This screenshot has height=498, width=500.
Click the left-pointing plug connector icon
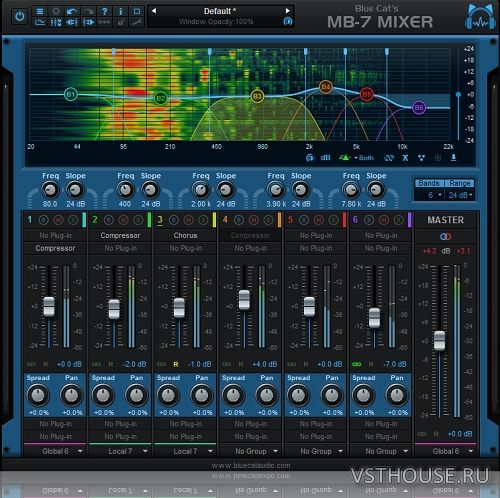(72, 22)
